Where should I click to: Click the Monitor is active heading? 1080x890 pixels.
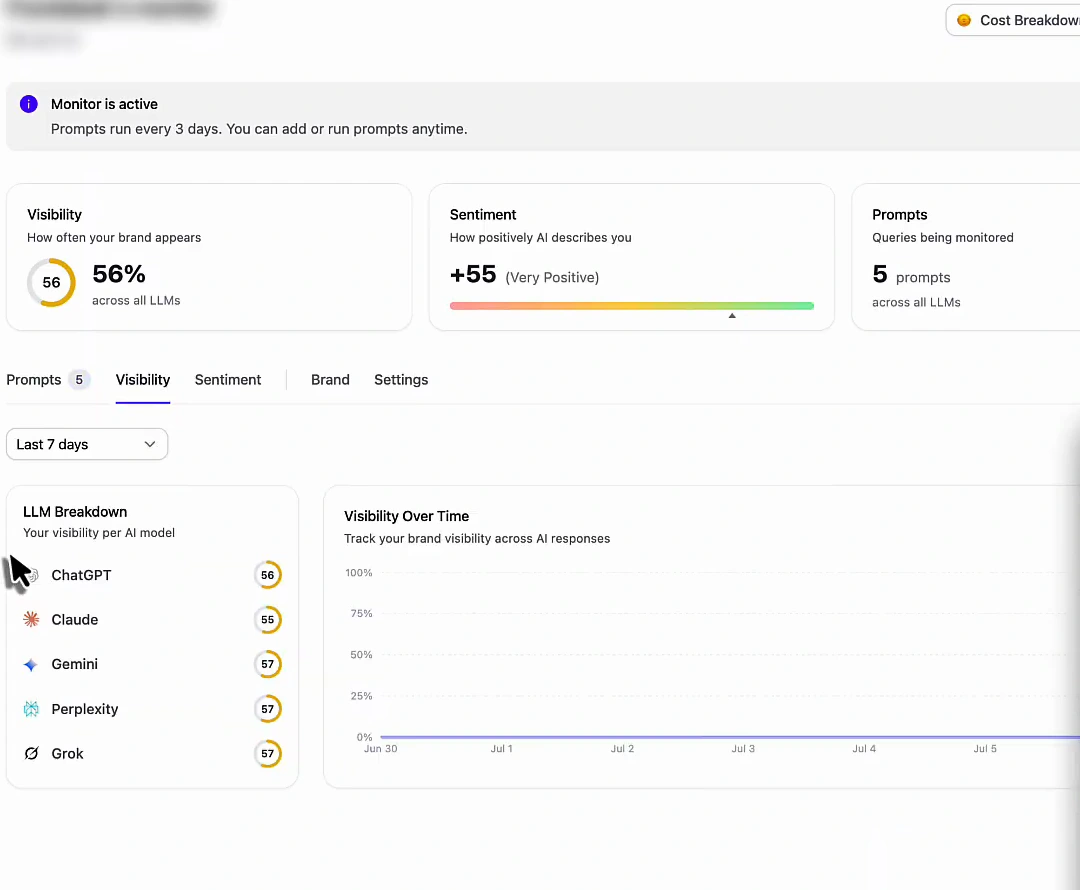104,104
